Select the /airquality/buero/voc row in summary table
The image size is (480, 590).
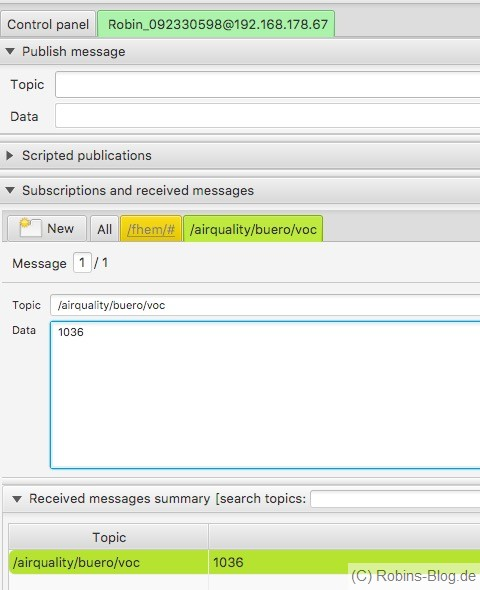245,562
